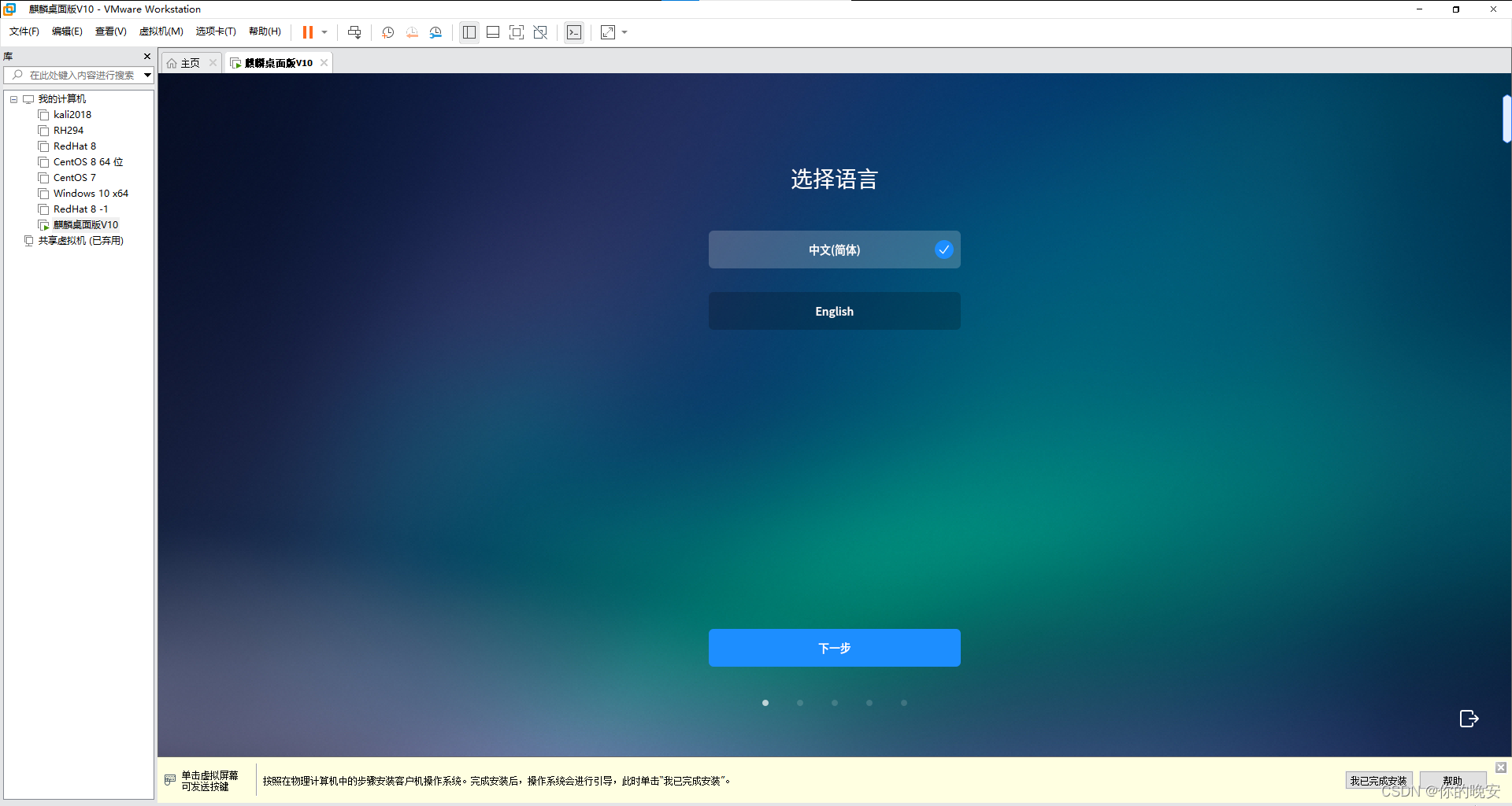
Task: Open the 帮助(H) menu
Action: tap(265, 31)
